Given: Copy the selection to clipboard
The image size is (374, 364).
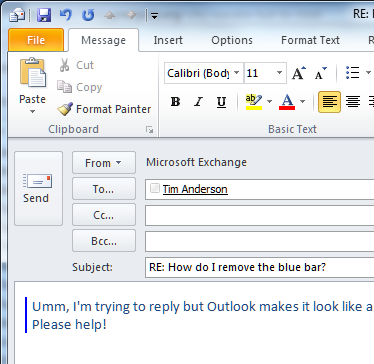Looking at the screenshot, I should tap(79, 87).
